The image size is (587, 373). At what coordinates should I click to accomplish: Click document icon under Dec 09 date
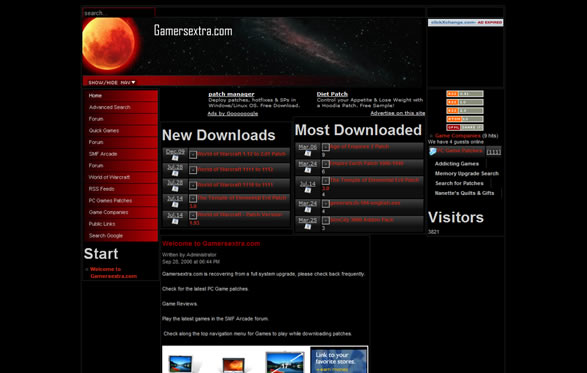tap(175, 158)
